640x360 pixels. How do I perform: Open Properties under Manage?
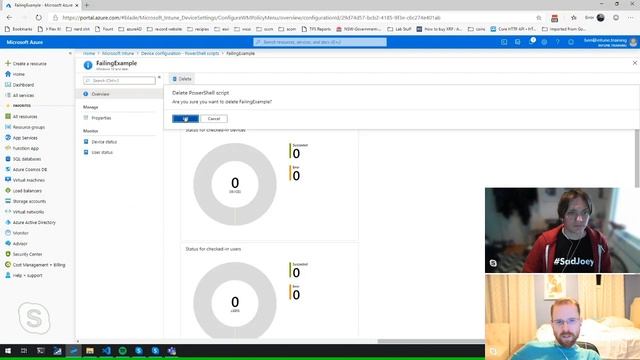[x=101, y=118]
